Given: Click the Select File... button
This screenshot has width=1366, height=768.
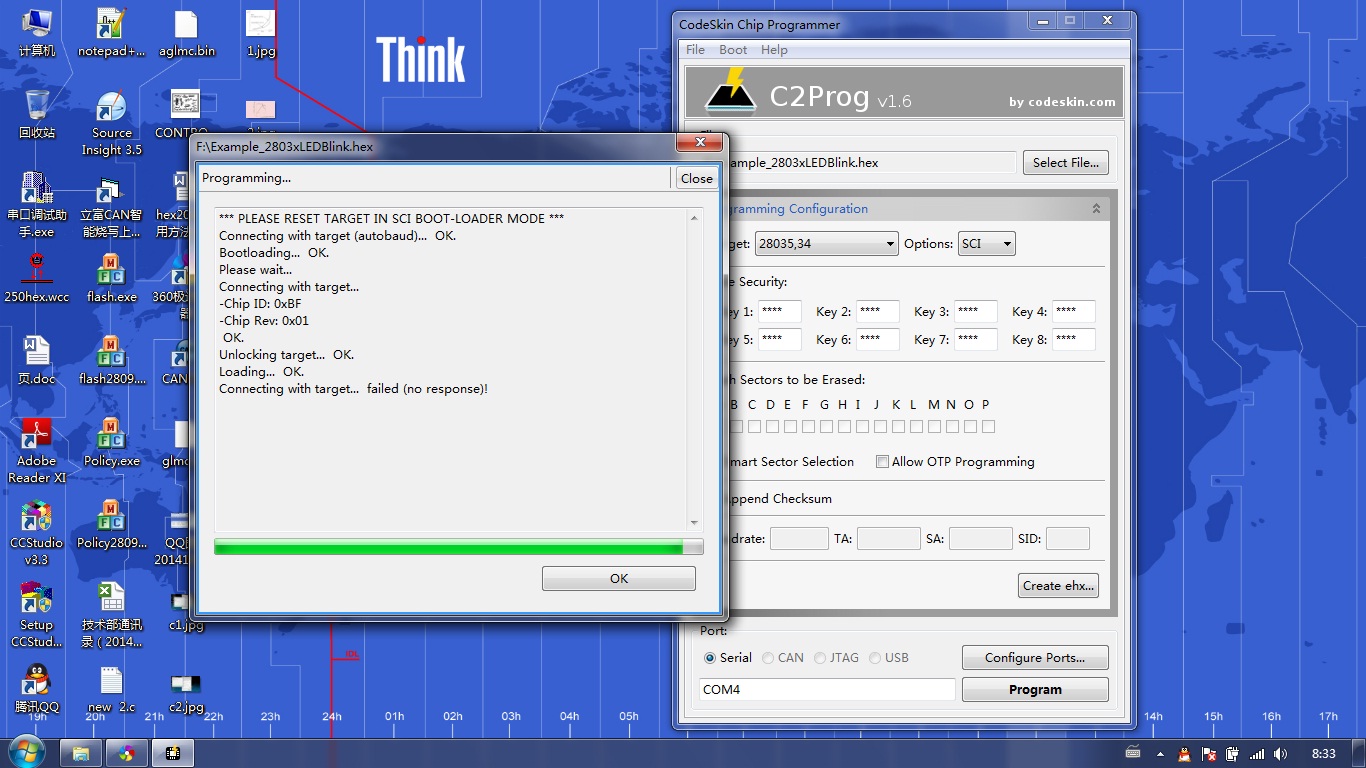Looking at the screenshot, I should pos(1065,163).
